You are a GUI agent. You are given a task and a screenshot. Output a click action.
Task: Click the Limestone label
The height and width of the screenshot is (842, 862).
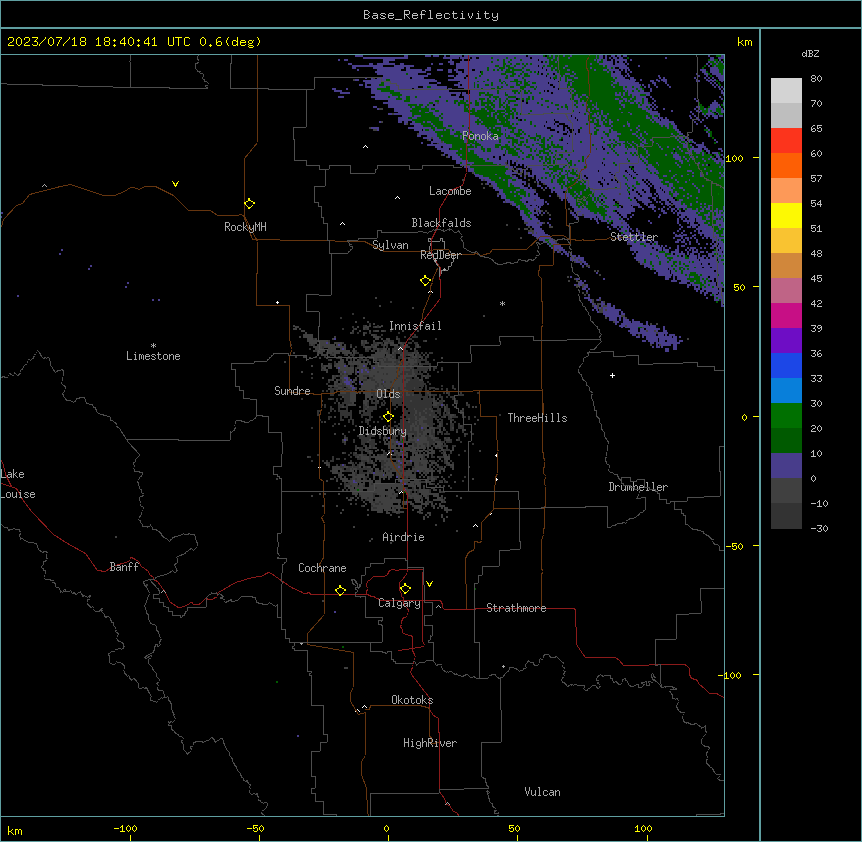pyautogui.click(x=153, y=356)
